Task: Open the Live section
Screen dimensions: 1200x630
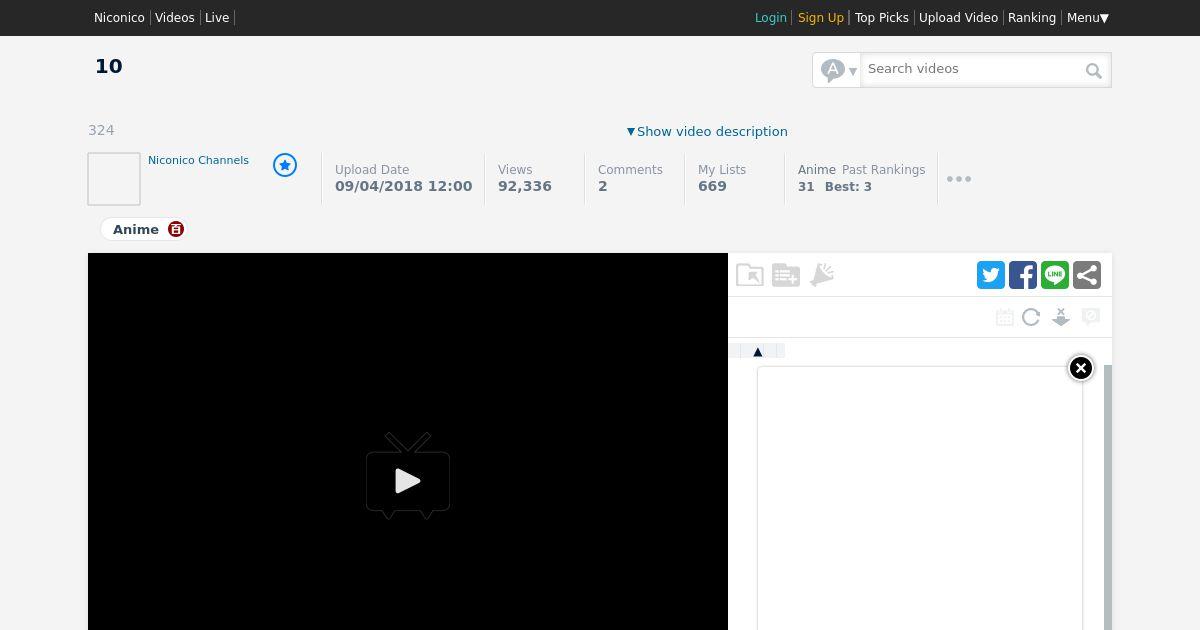Action: coord(217,18)
